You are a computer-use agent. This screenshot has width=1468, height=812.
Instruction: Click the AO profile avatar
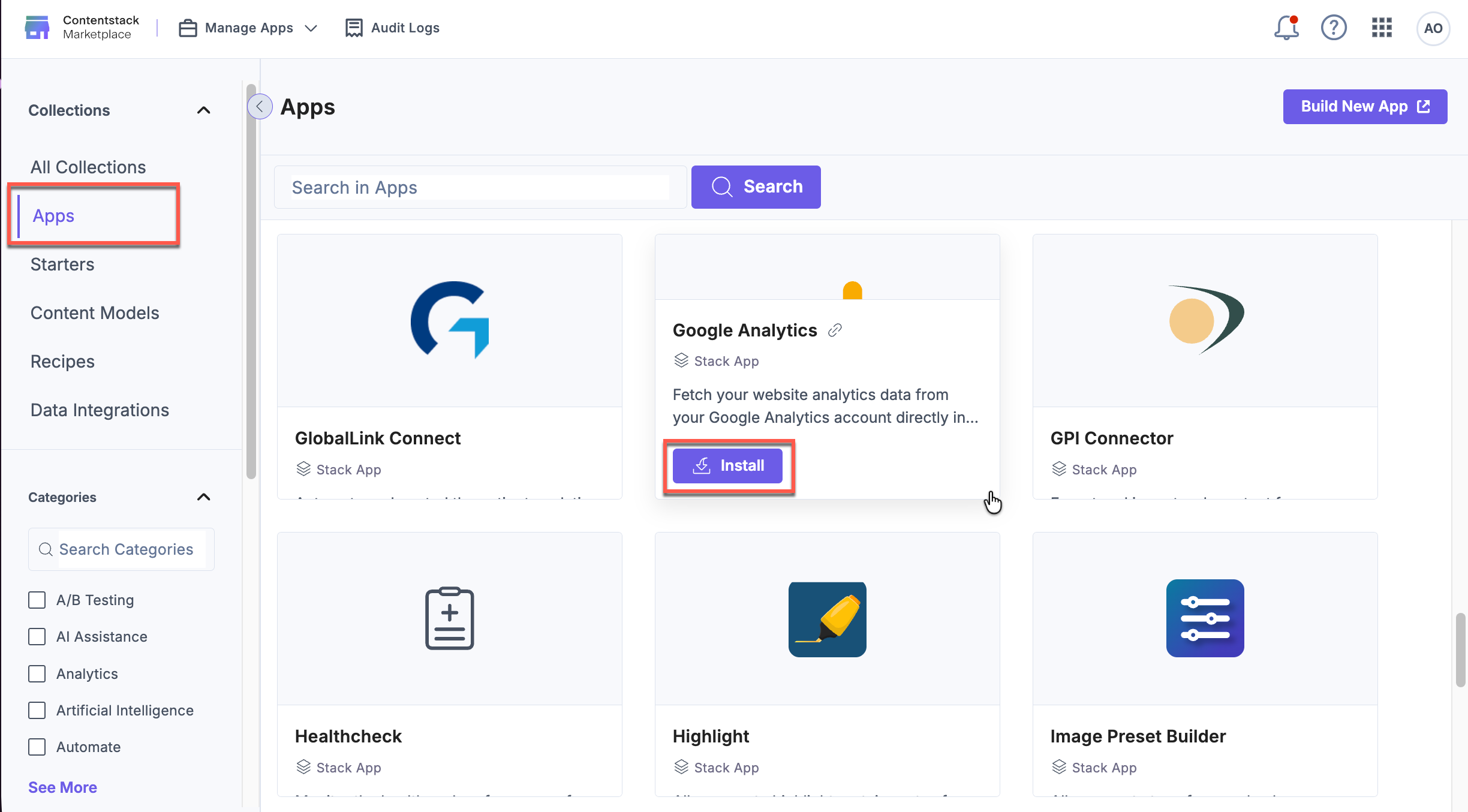click(1433, 28)
